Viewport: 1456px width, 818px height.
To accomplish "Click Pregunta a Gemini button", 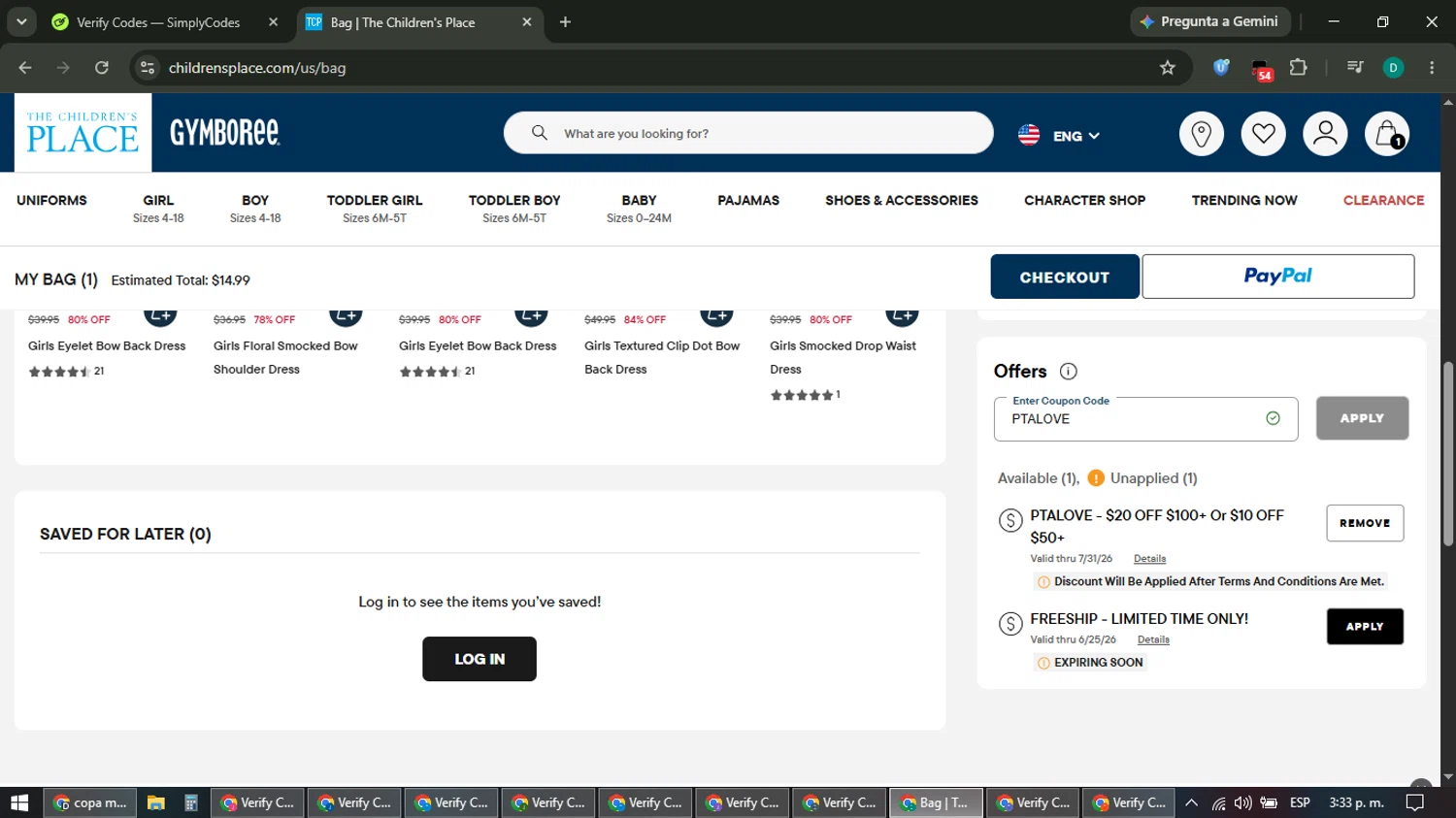I will click(x=1210, y=21).
